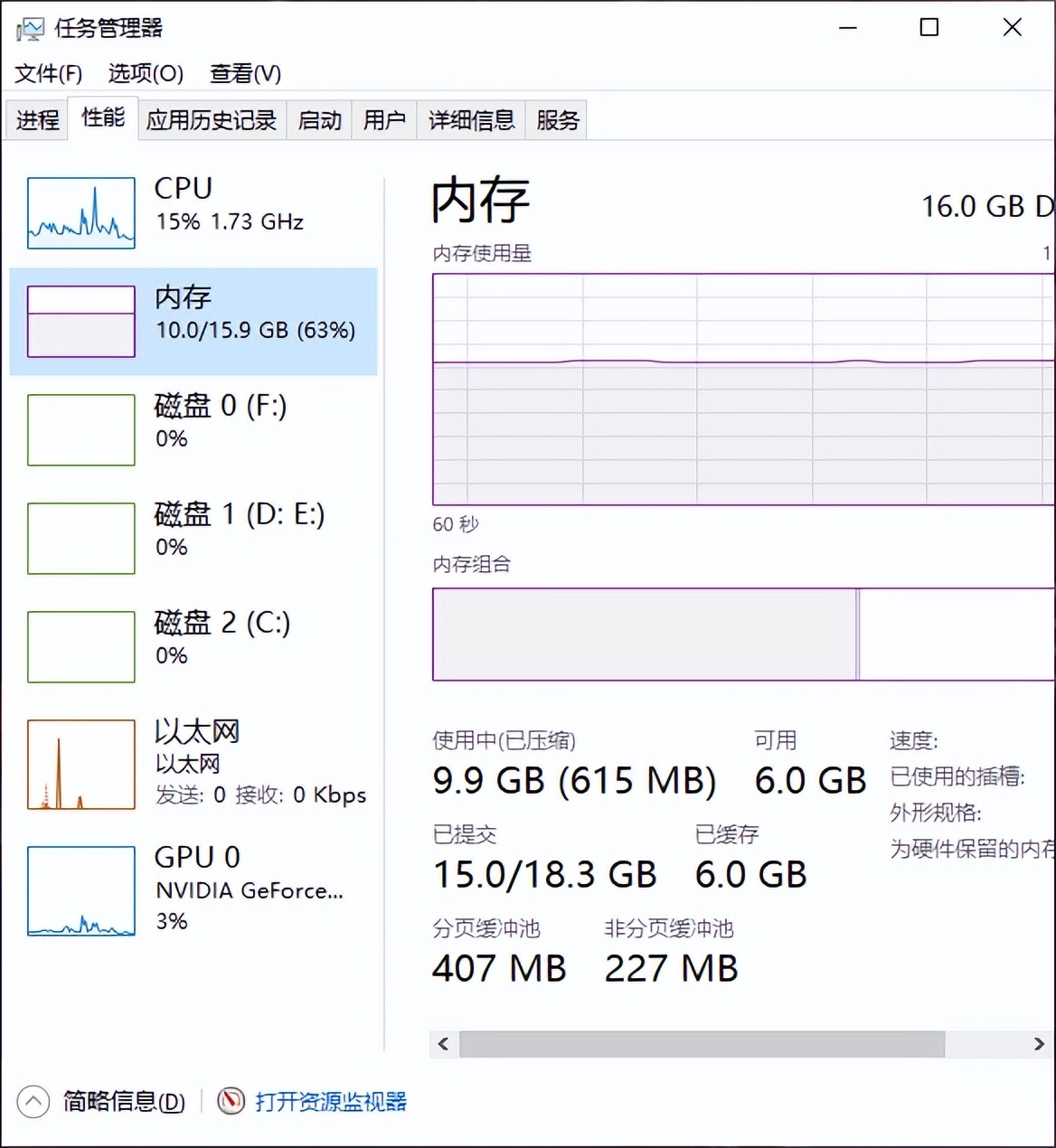Switch to the 应用历史记录 tab

[212, 120]
